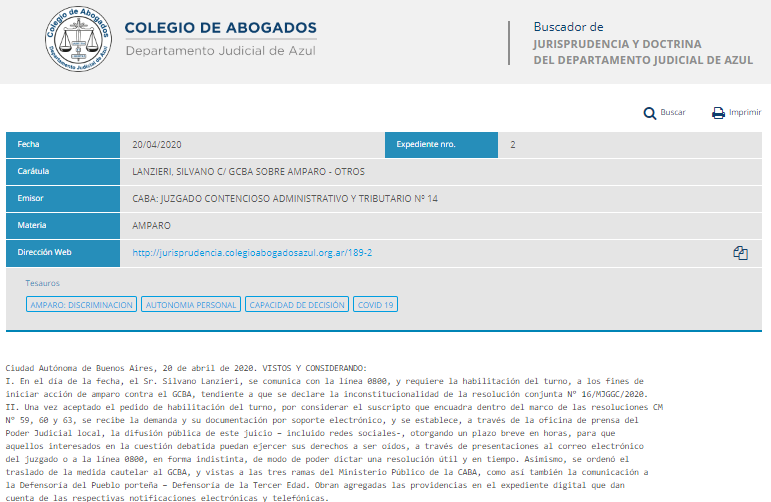Click the Fecha field label

[29, 145]
